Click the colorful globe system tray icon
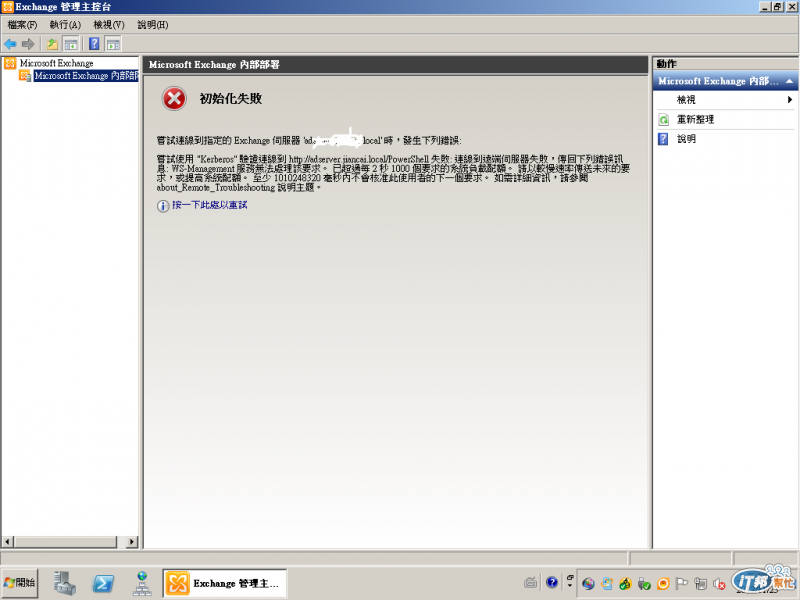The image size is (800, 600). click(x=588, y=584)
